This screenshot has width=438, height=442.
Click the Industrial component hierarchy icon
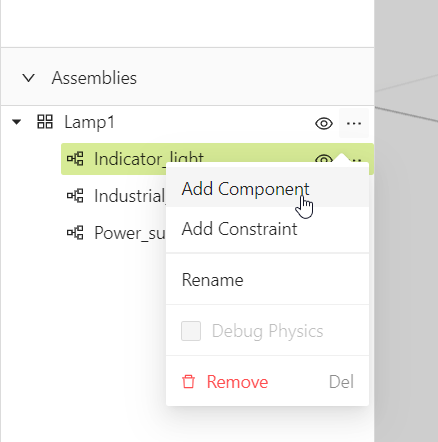coord(75,196)
